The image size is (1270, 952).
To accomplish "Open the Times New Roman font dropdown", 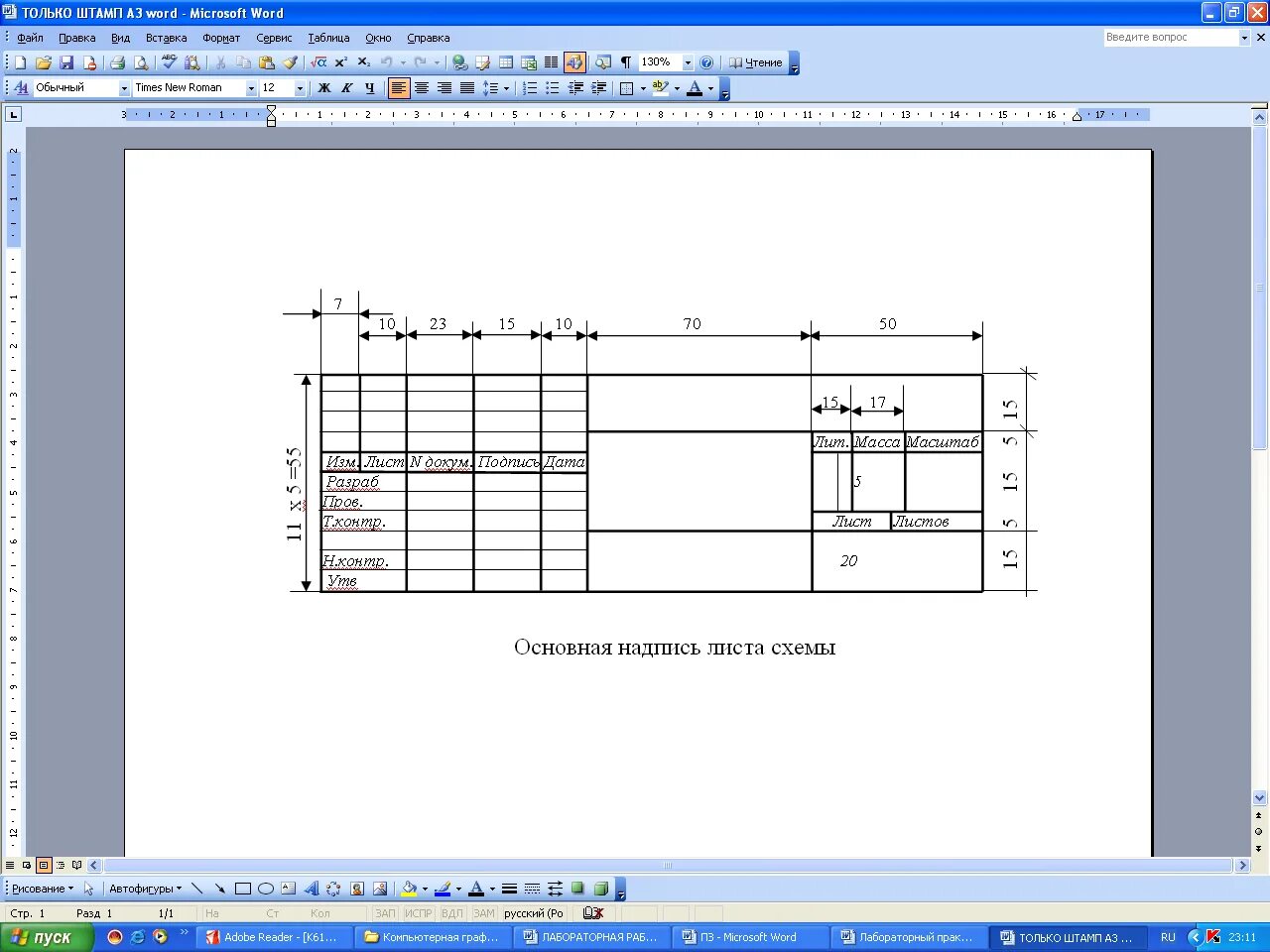I will 251,88.
